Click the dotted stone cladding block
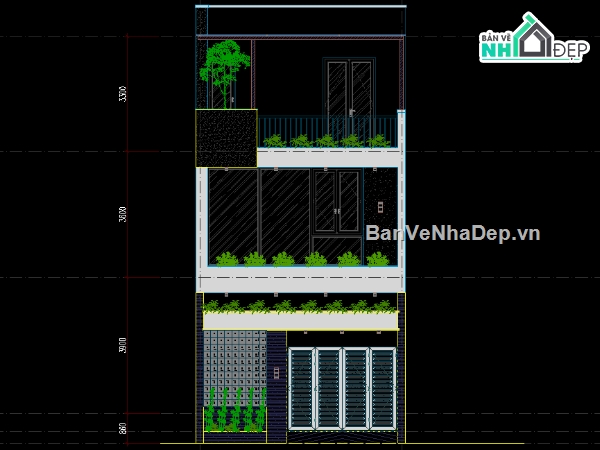The width and height of the screenshot is (600, 450). coord(226,138)
